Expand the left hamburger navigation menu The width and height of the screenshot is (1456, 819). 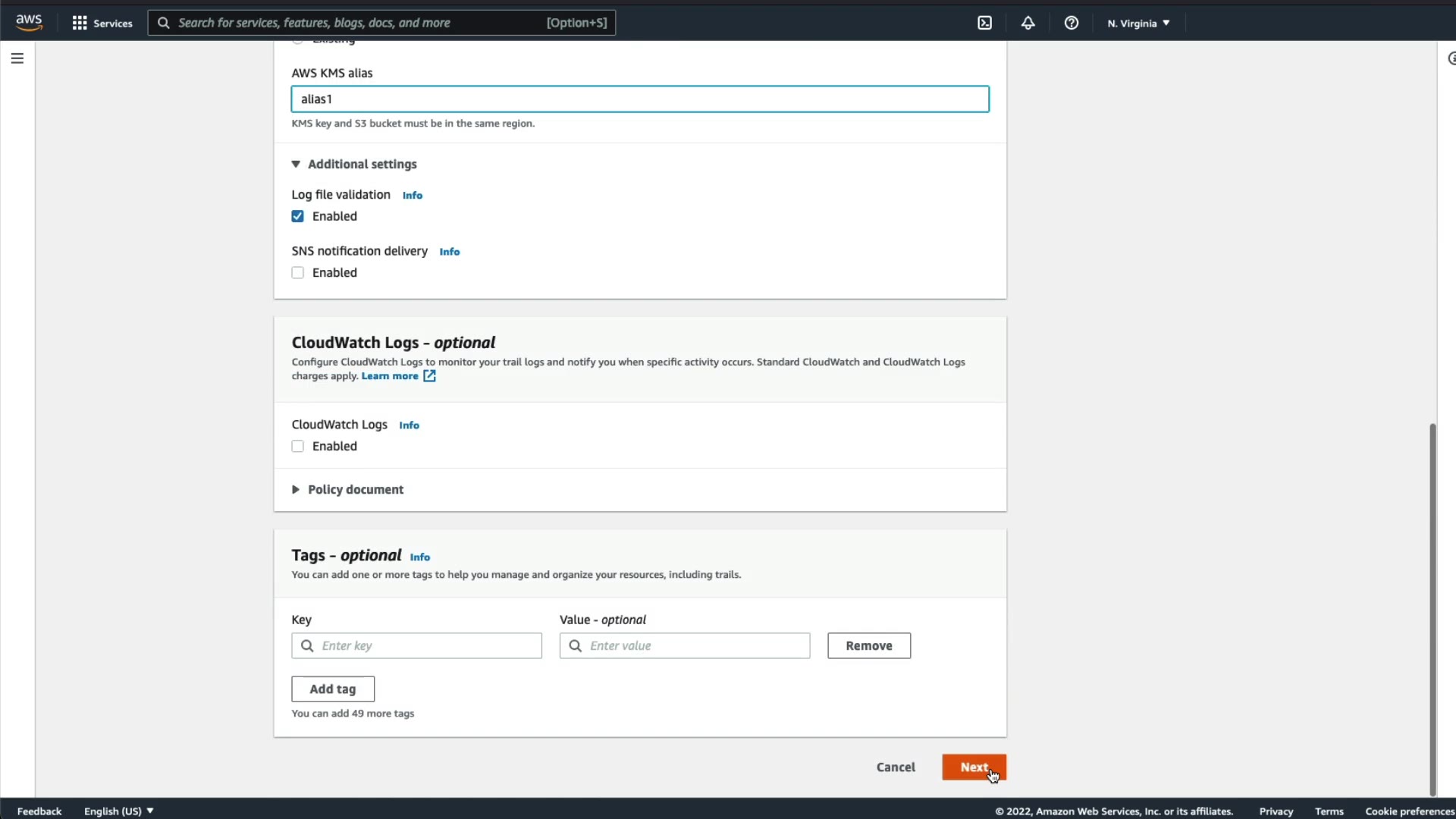click(17, 58)
